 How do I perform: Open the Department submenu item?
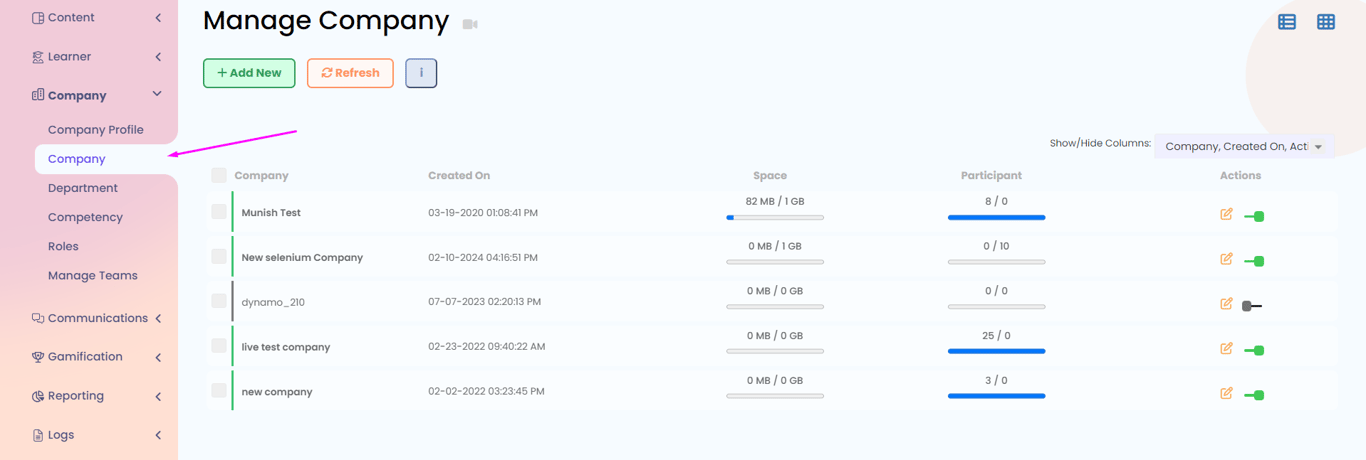(83, 188)
